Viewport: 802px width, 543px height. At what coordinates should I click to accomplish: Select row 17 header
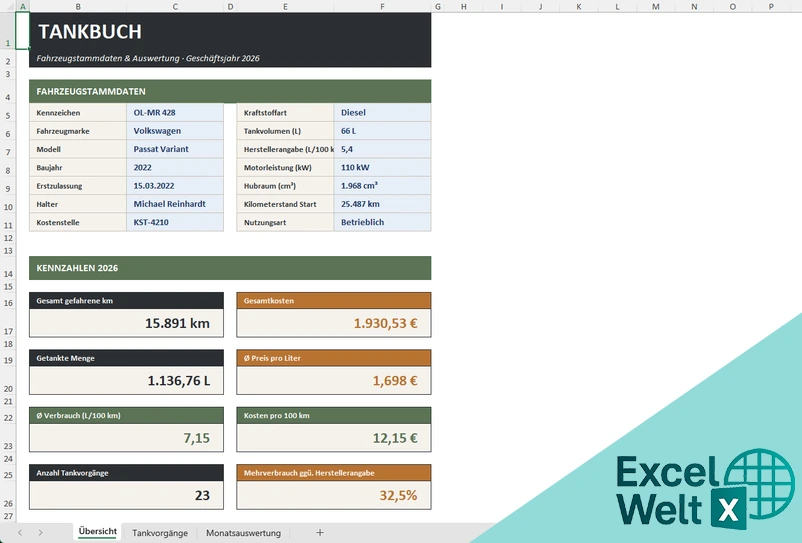8,324
